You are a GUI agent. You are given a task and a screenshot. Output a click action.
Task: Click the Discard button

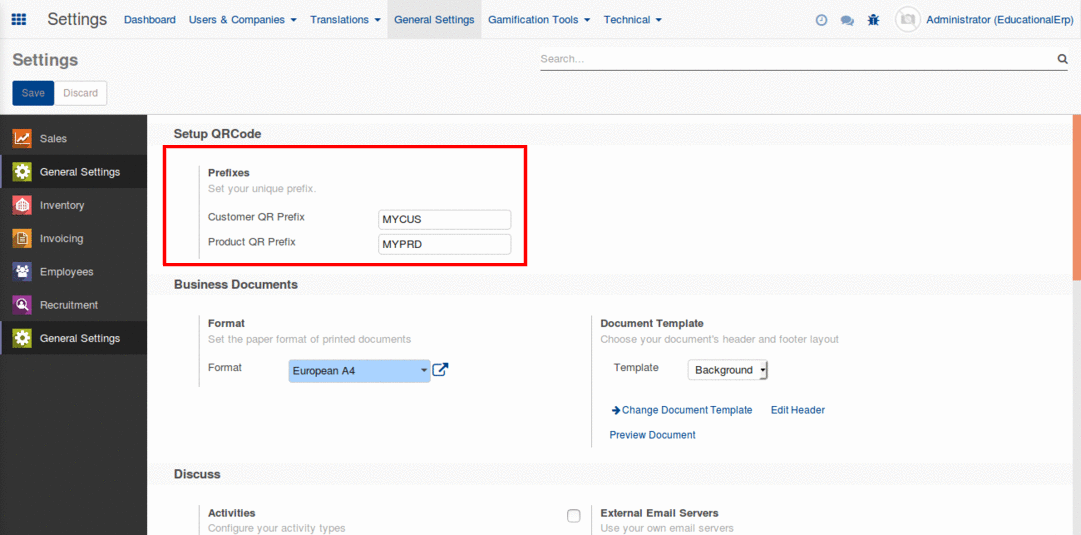click(x=81, y=93)
